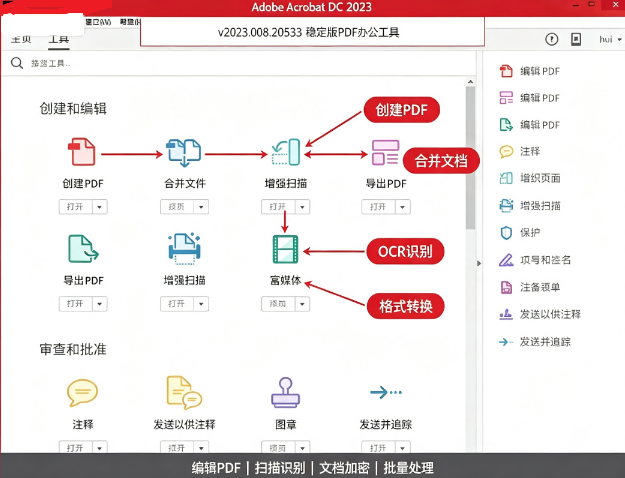
Task: Expand dropdown arrow under teal 增强扫描
Action: 302,207
